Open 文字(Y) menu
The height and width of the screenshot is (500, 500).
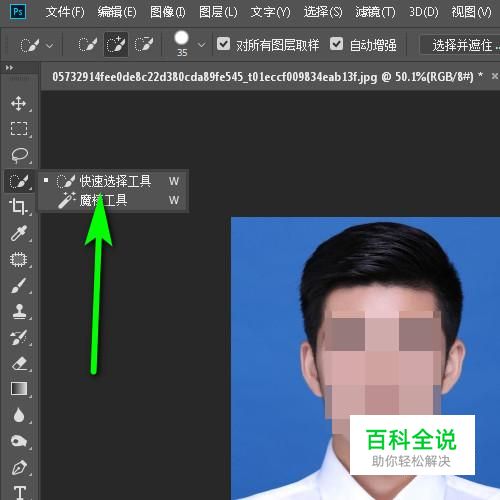tap(270, 12)
